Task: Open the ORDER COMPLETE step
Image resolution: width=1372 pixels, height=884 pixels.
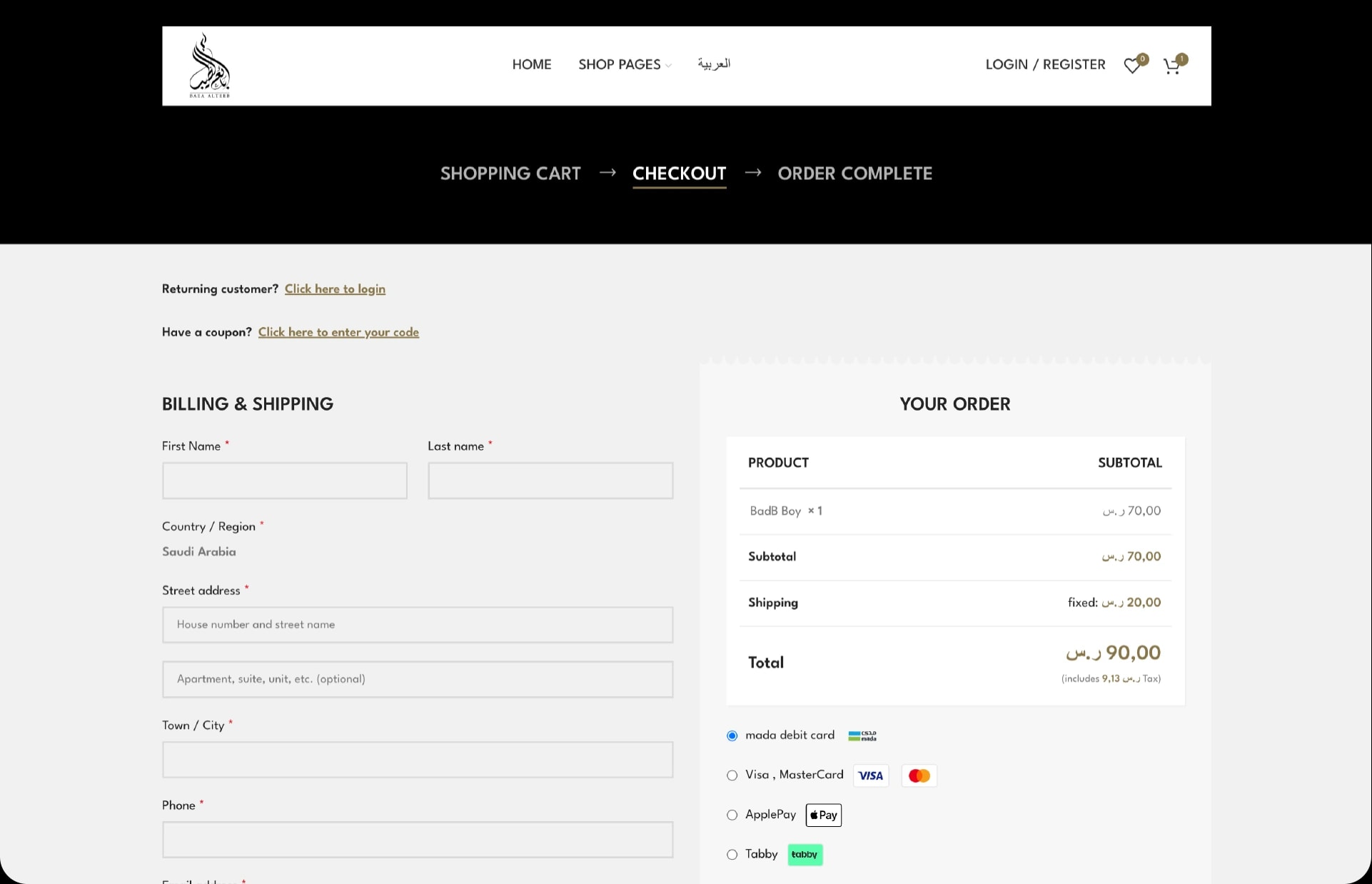Action: pyautogui.click(x=854, y=174)
